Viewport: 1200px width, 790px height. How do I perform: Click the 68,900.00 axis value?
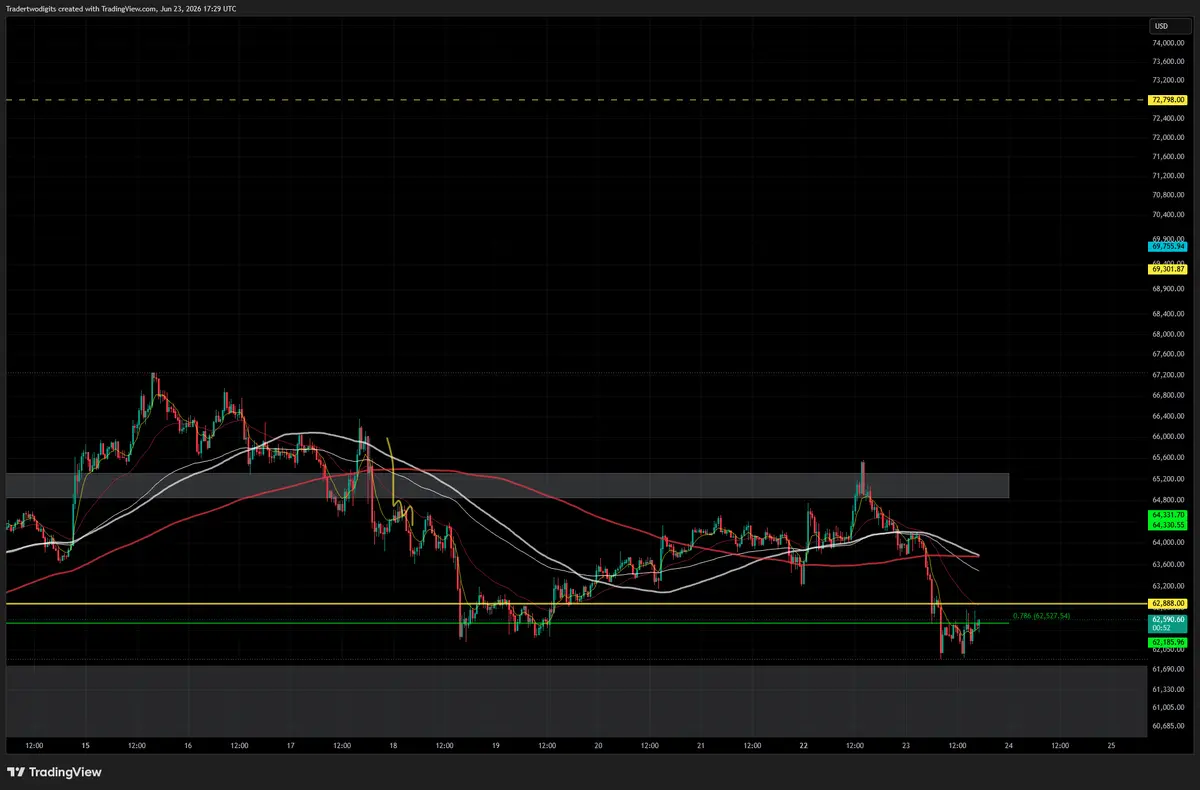click(x=1168, y=290)
